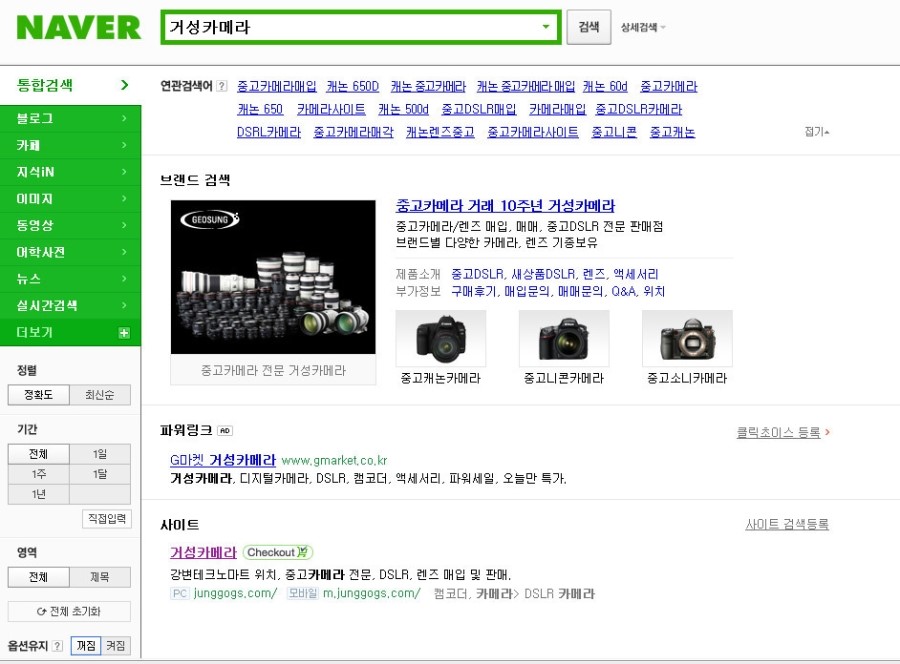Open related search 중고카메라매입
This screenshot has height=664, width=900.
tap(277, 86)
